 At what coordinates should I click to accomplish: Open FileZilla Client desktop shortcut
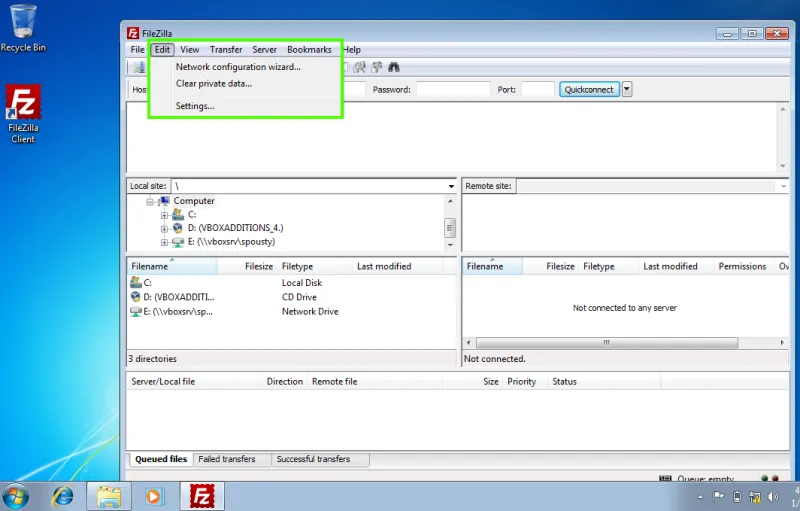23,114
